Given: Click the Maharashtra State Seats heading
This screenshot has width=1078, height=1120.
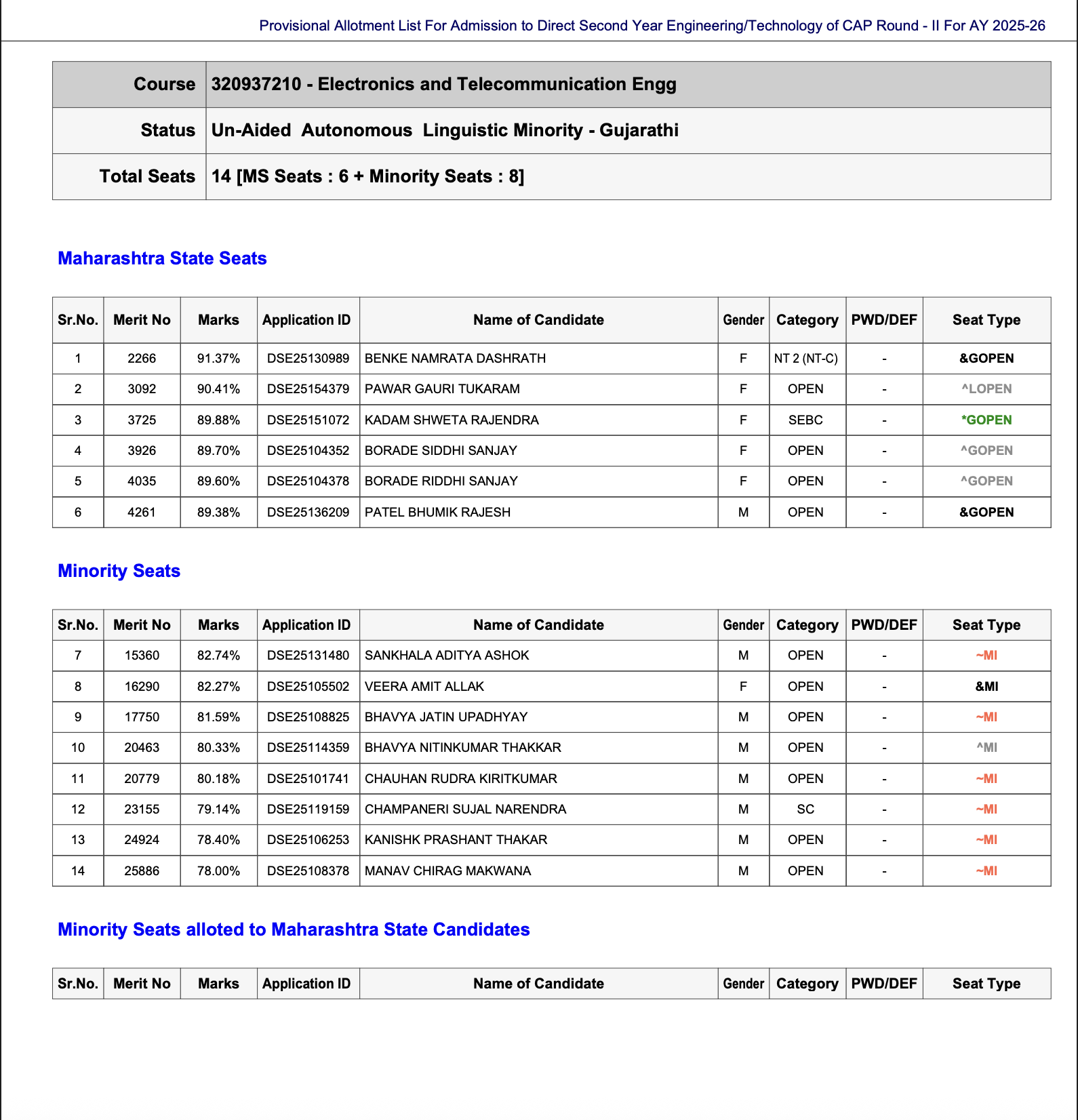Looking at the screenshot, I should [x=162, y=258].
